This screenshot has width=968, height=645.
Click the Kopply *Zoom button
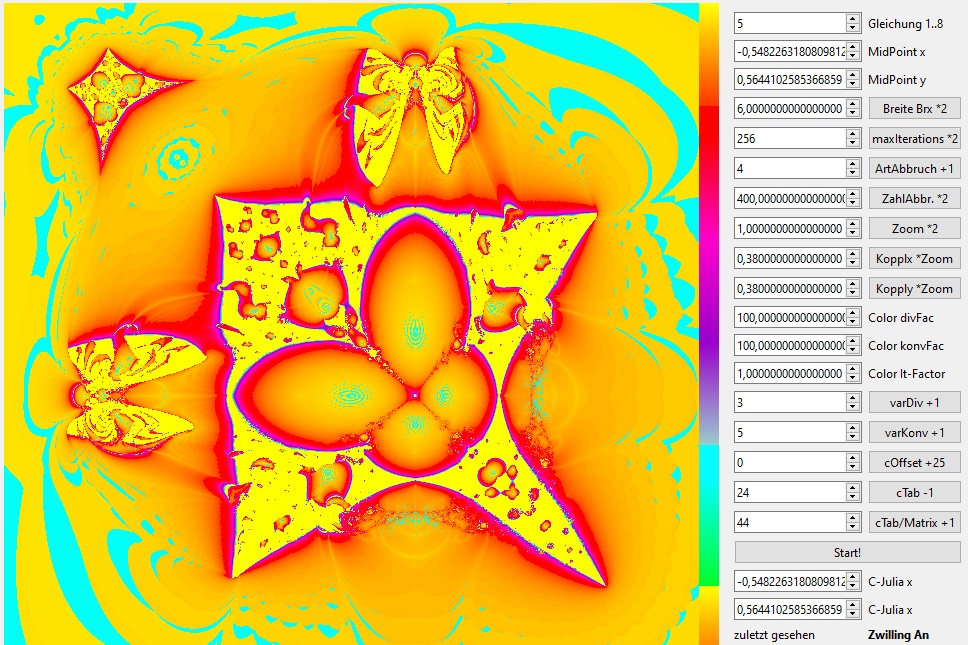(914, 289)
